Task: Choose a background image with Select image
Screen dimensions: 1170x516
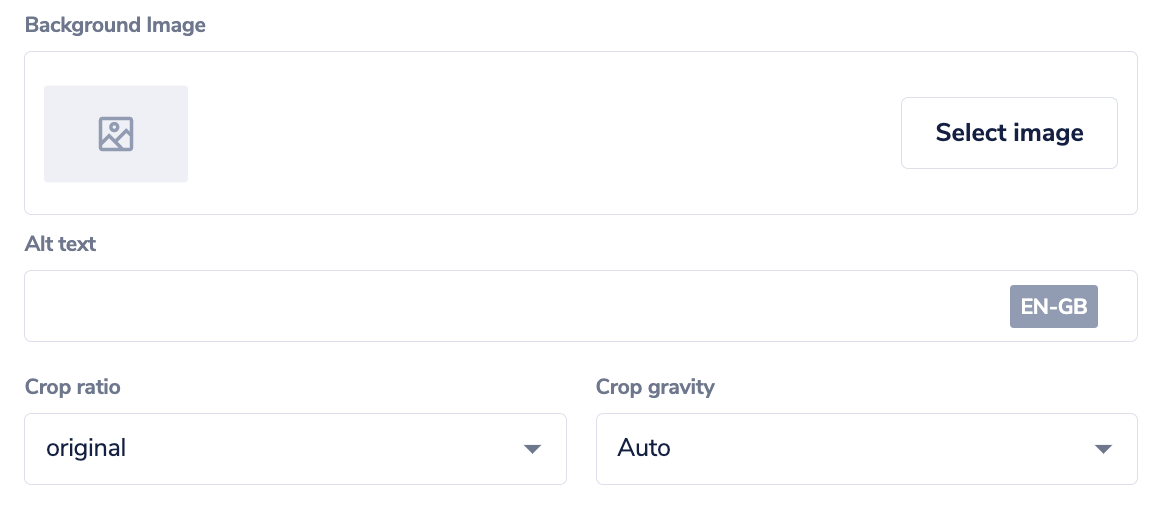Action: pos(1009,133)
